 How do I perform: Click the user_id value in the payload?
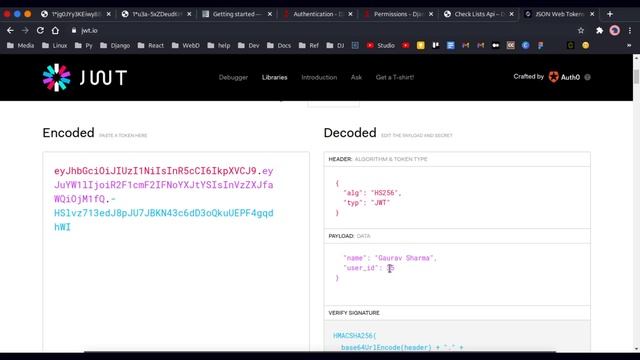[391, 268]
